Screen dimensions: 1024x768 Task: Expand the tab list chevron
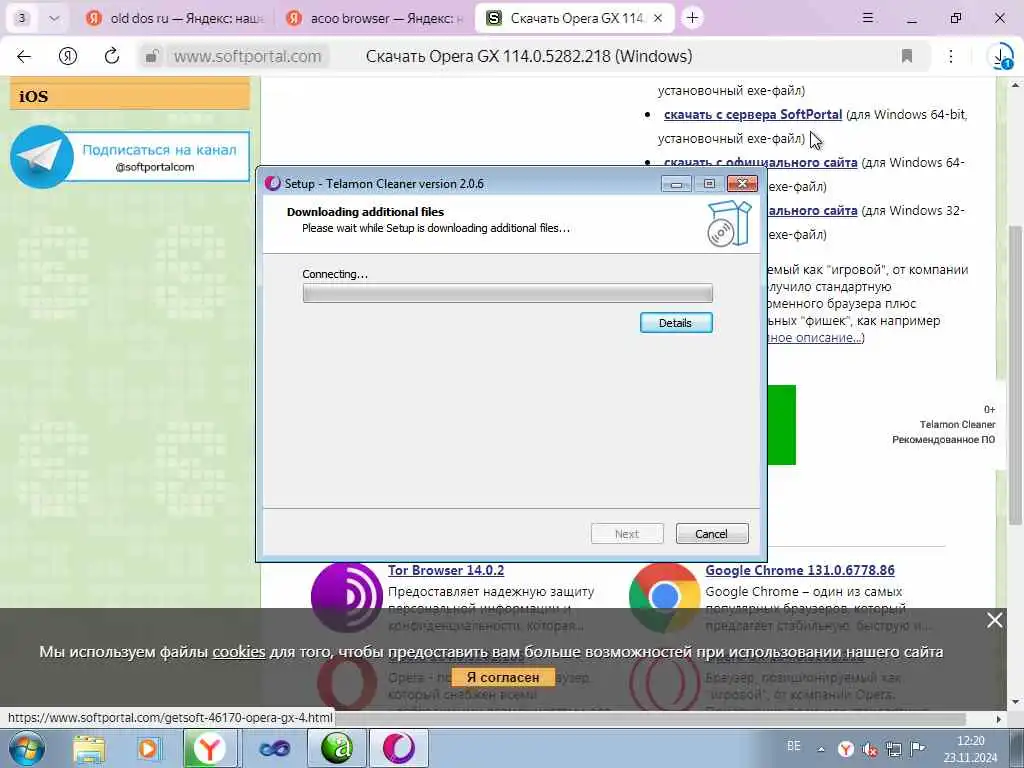(x=55, y=18)
